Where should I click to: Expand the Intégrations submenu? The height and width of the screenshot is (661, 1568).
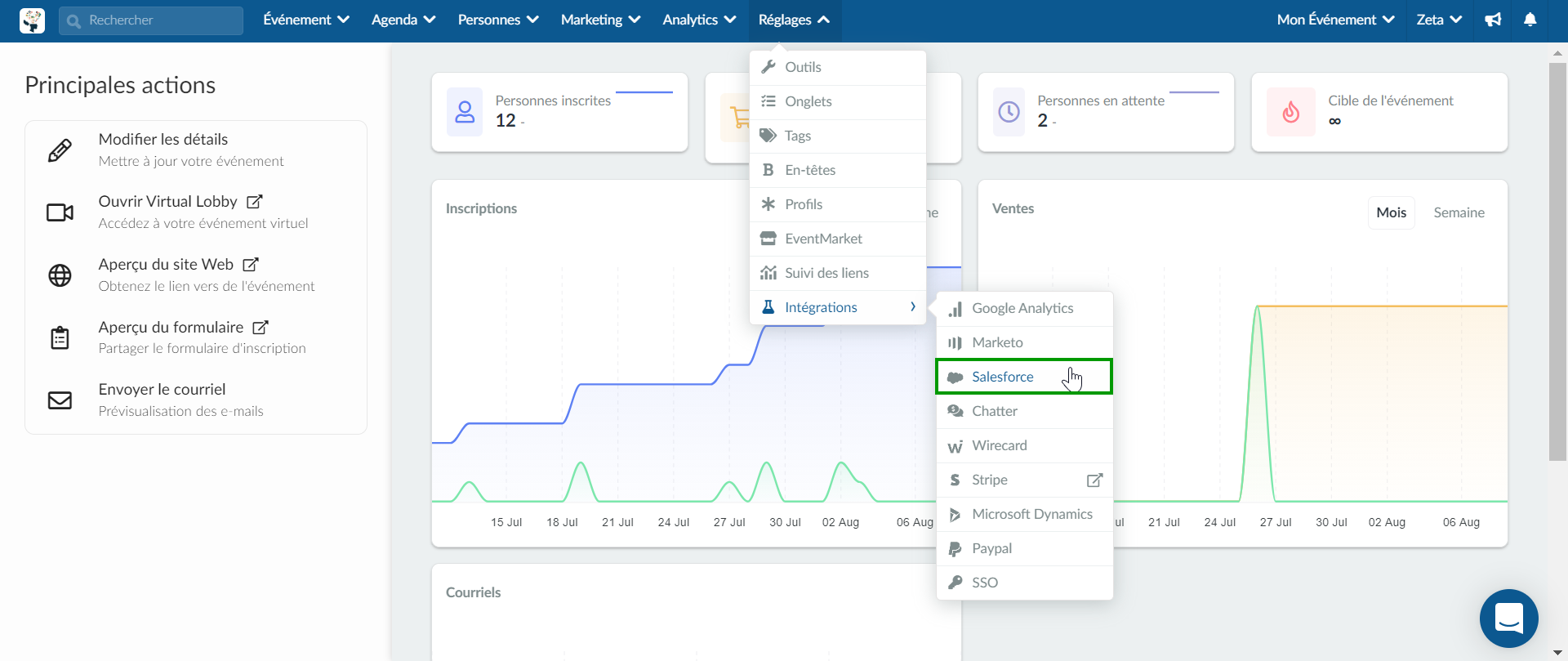(x=838, y=307)
